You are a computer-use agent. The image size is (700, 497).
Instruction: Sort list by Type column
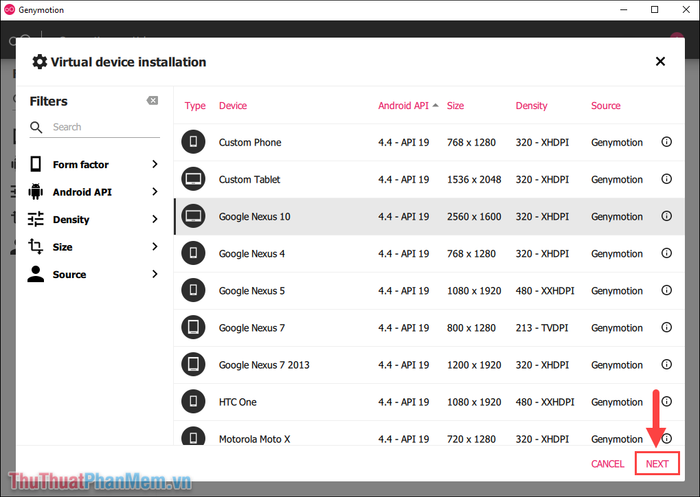coord(195,106)
